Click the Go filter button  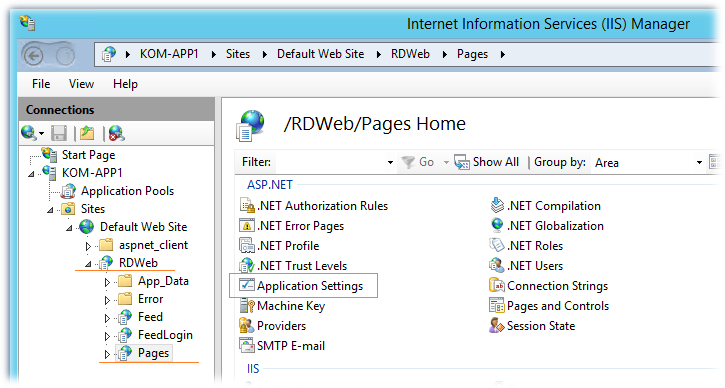coord(418,162)
